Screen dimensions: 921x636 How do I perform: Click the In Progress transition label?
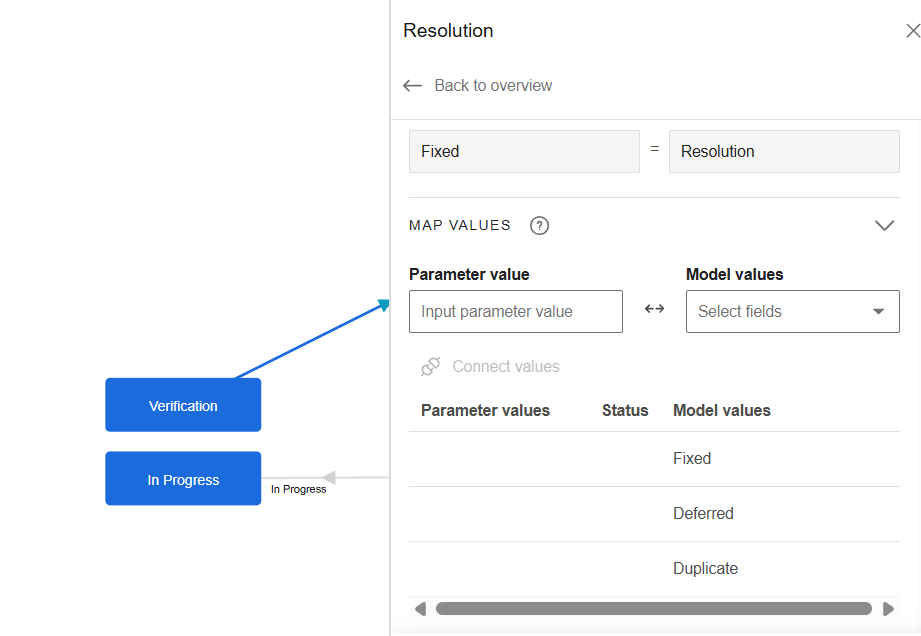tap(298, 489)
